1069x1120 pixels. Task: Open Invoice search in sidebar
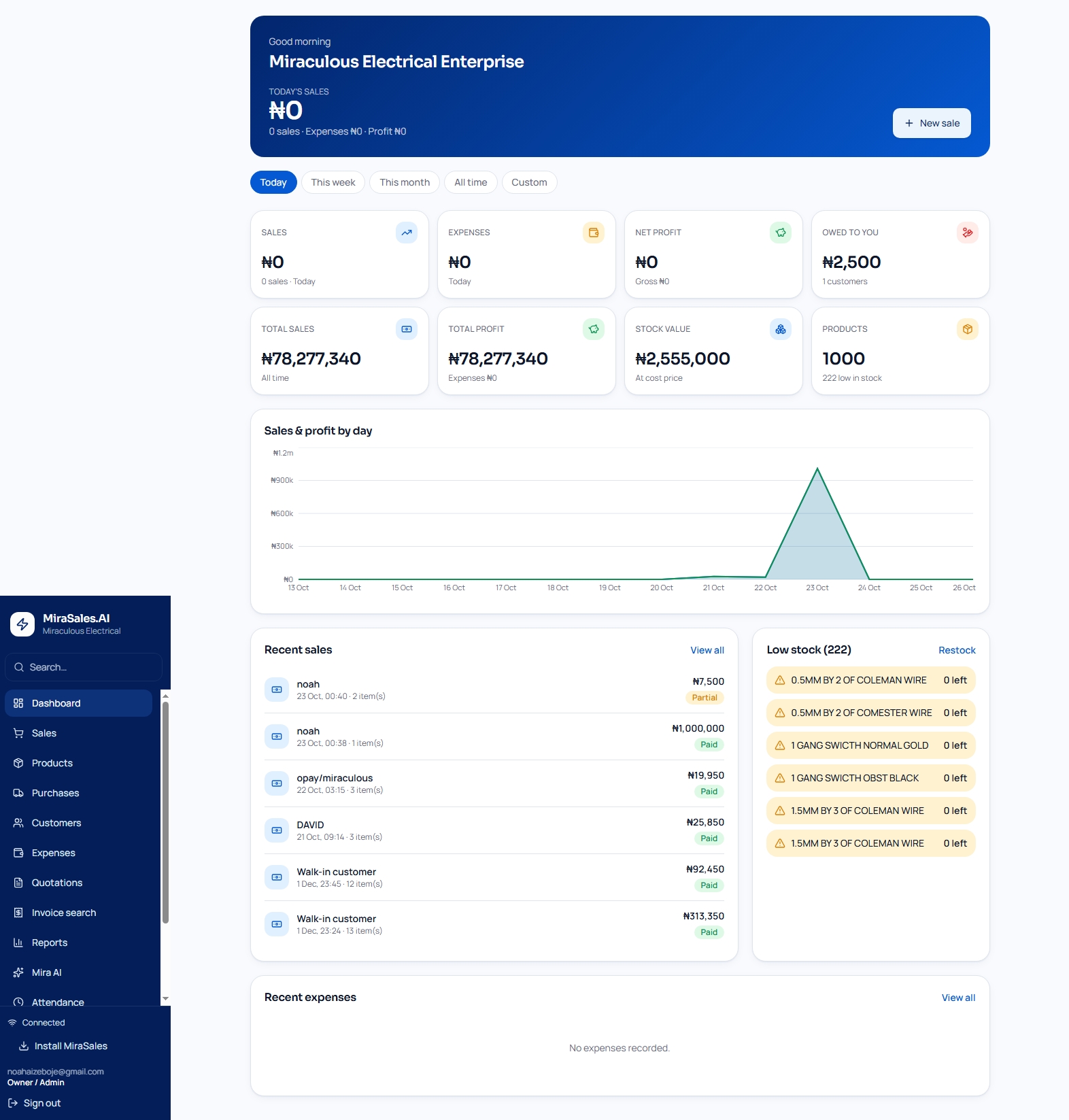click(x=78, y=913)
